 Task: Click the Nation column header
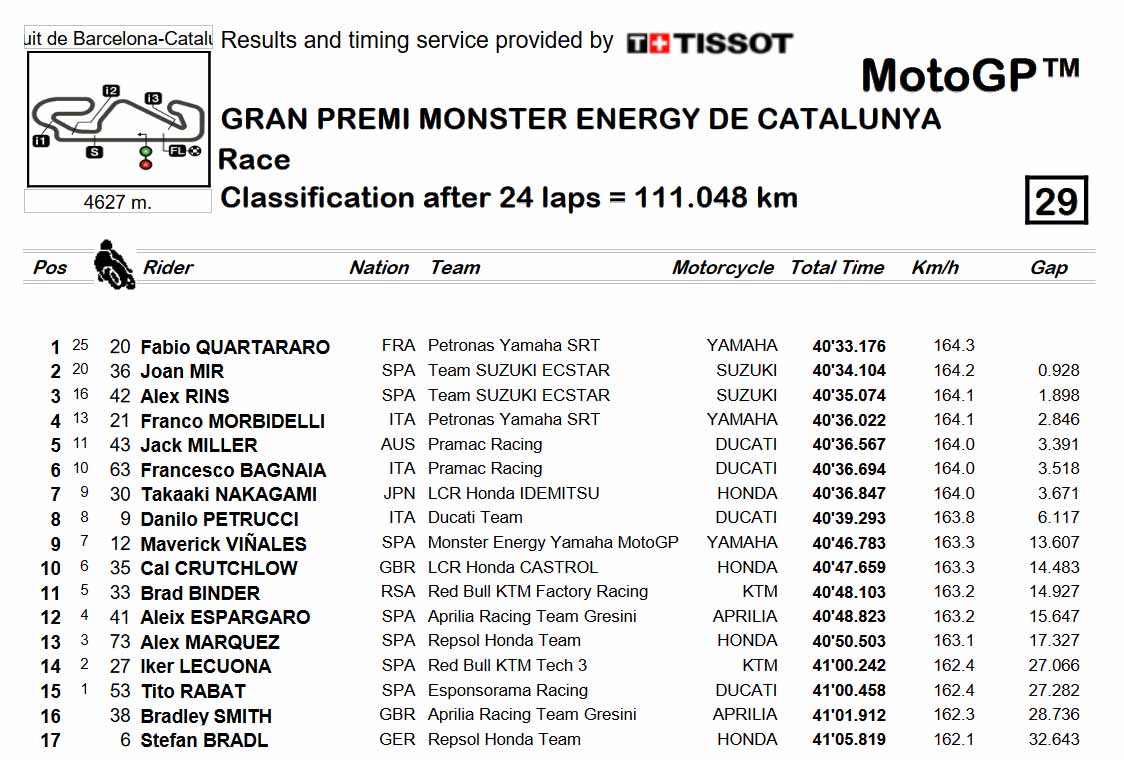coord(378,267)
